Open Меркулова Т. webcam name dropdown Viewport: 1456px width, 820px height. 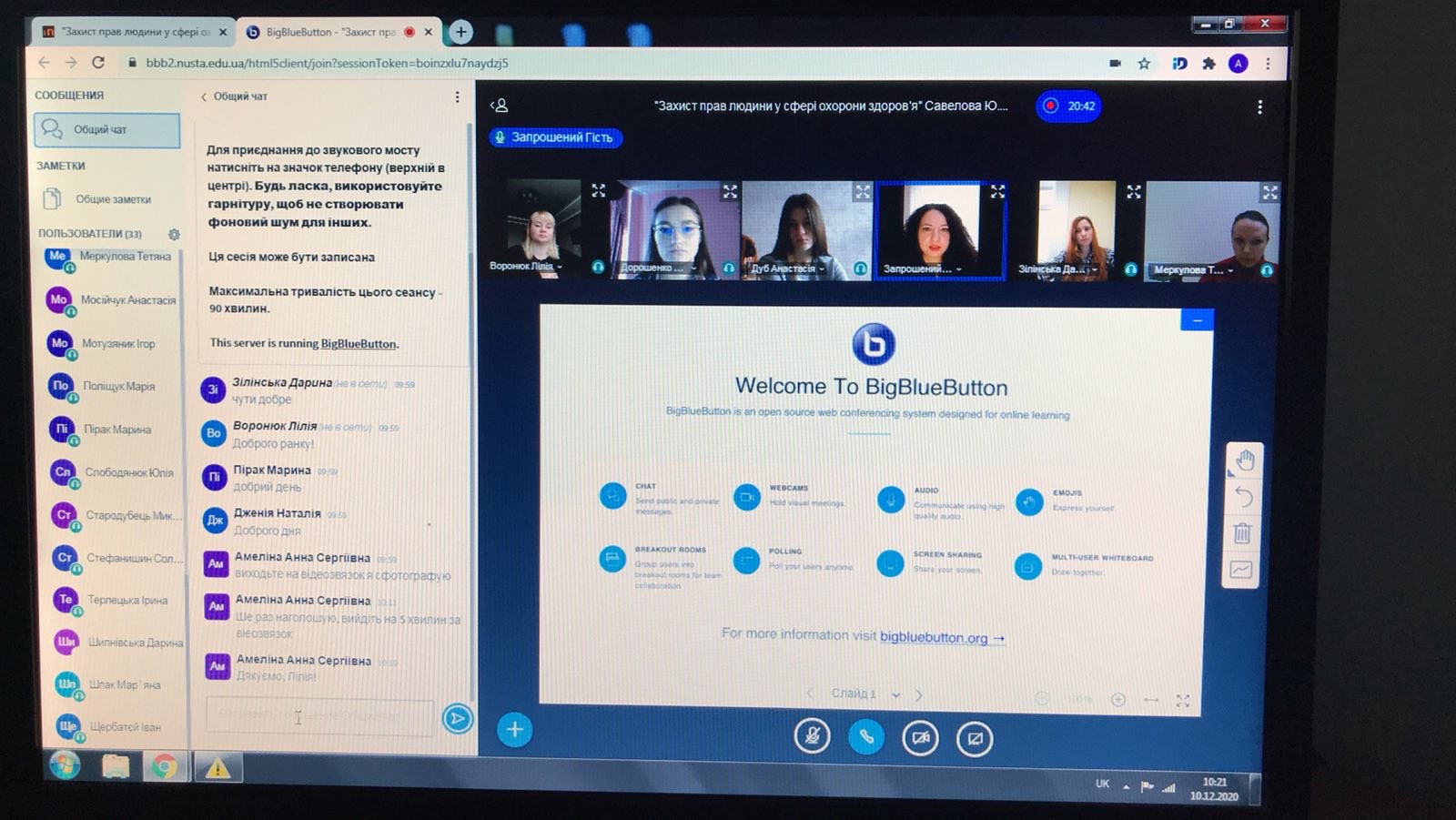(x=1193, y=270)
